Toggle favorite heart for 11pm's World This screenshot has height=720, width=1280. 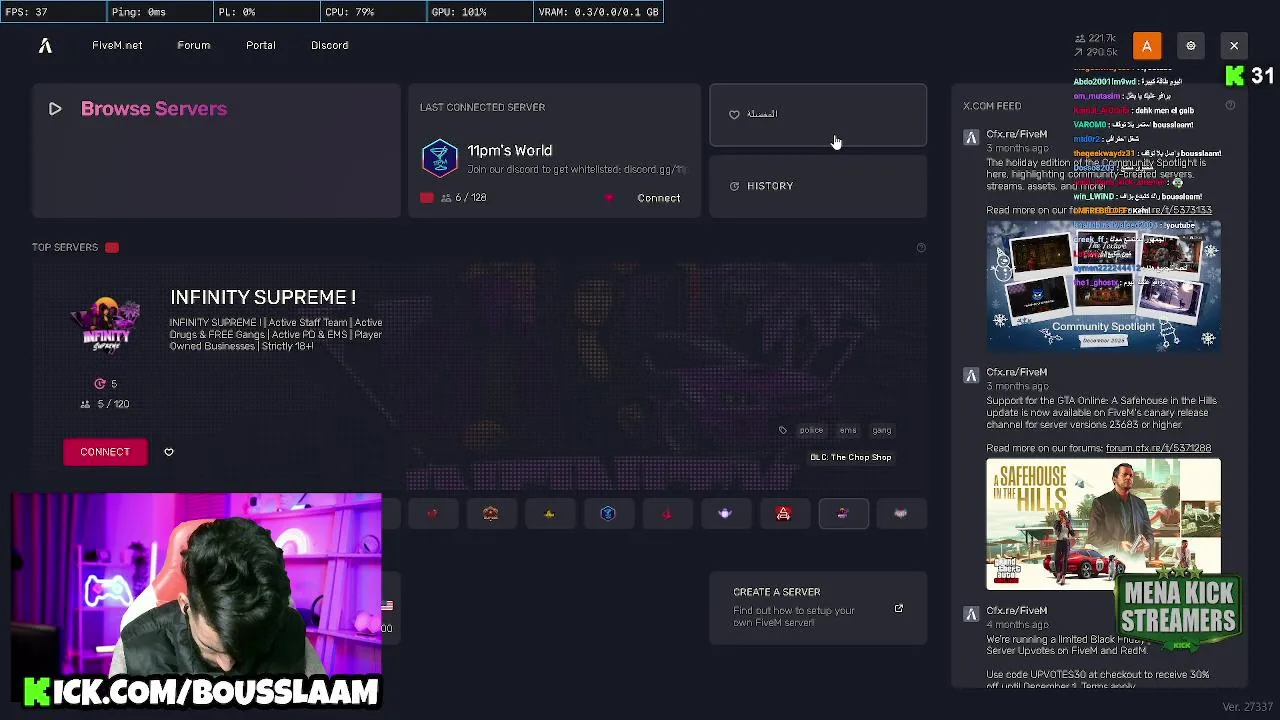609,198
